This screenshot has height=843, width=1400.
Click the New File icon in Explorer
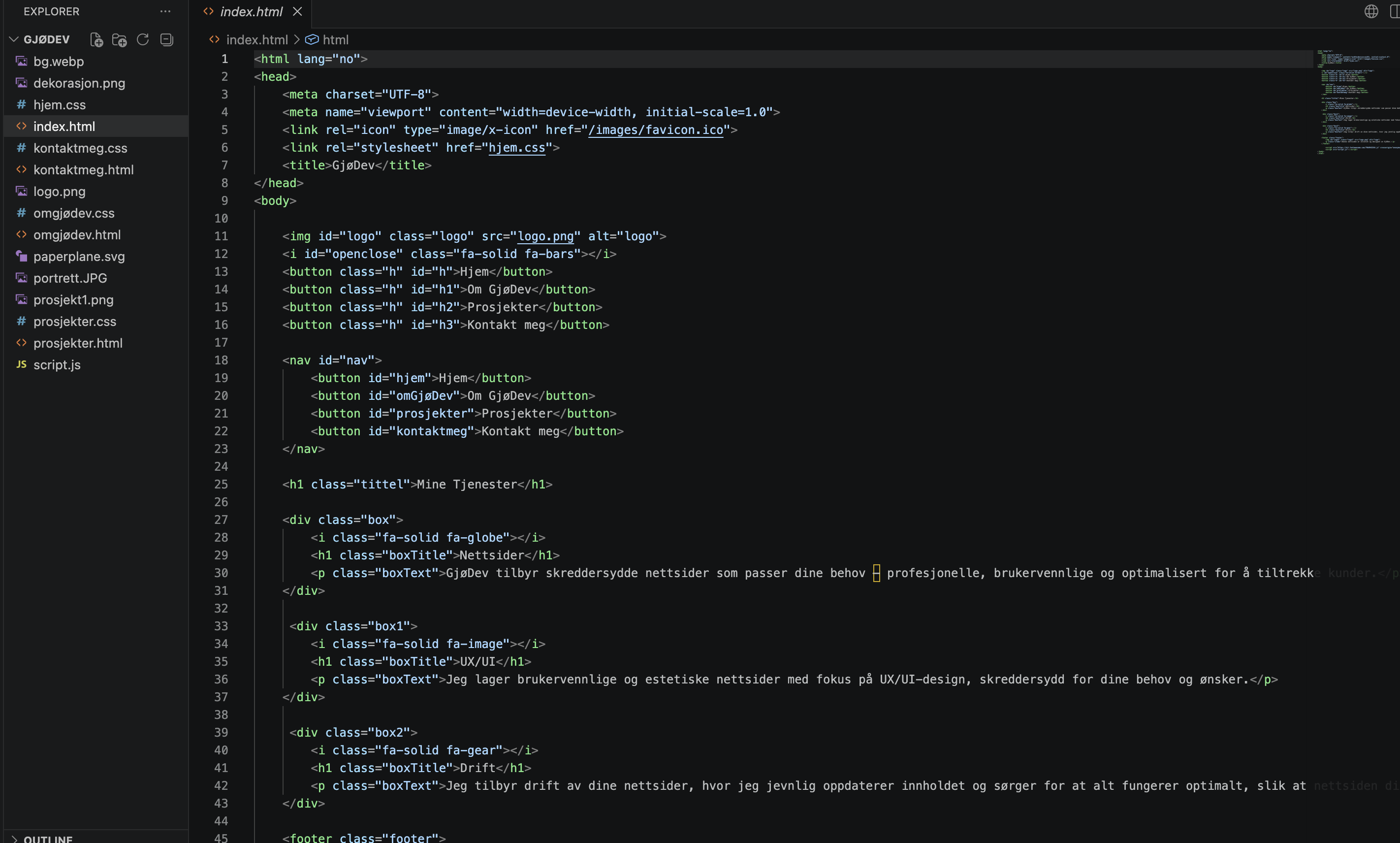(x=96, y=39)
